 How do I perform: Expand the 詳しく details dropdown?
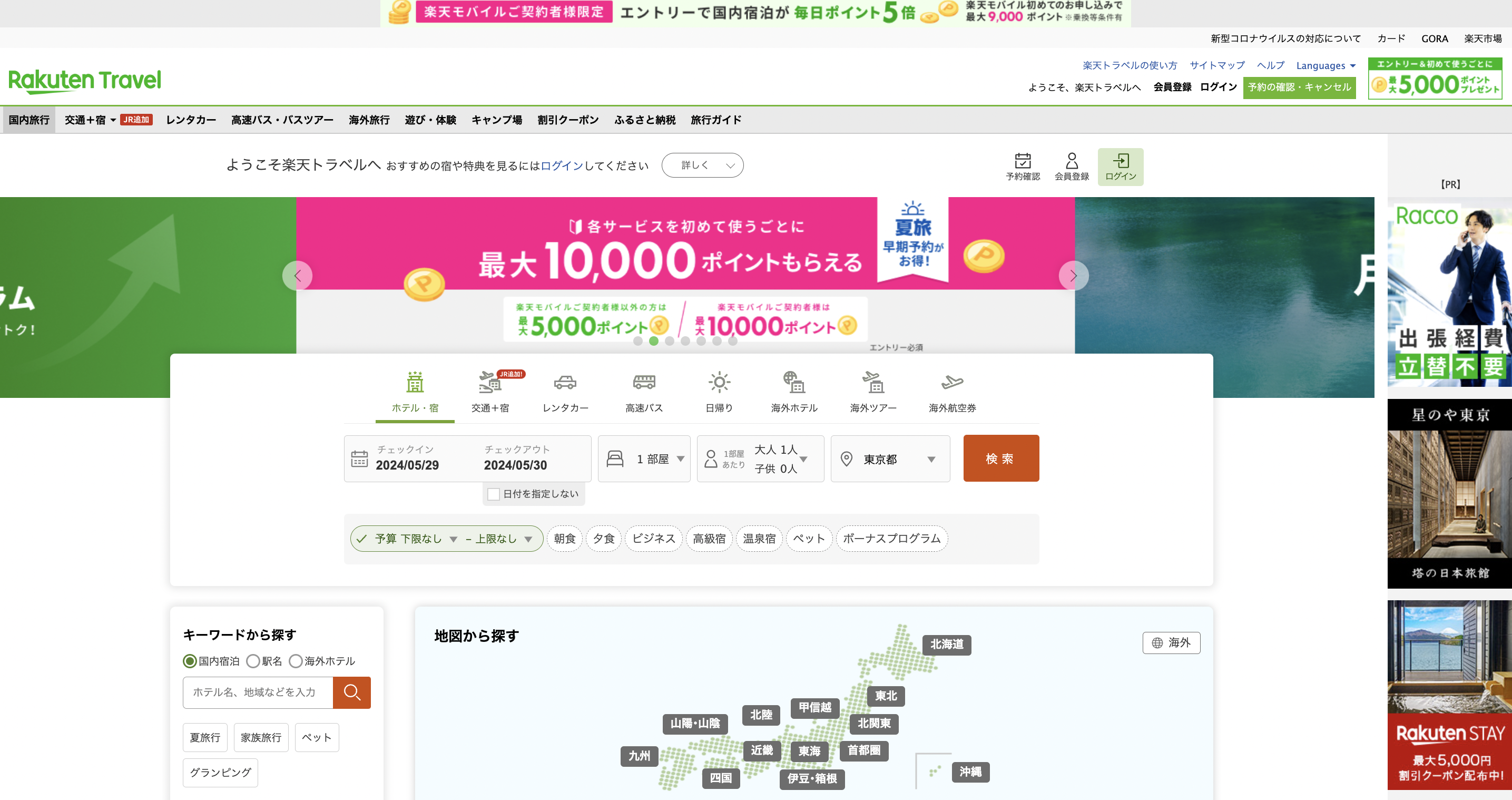[x=702, y=165]
